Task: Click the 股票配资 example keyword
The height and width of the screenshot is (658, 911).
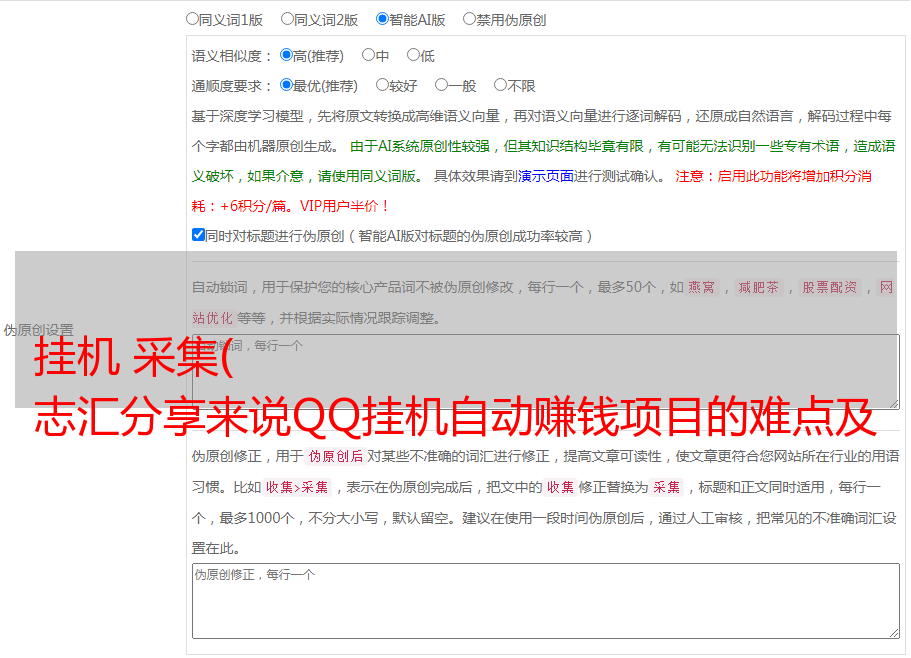Action: coord(829,287)
